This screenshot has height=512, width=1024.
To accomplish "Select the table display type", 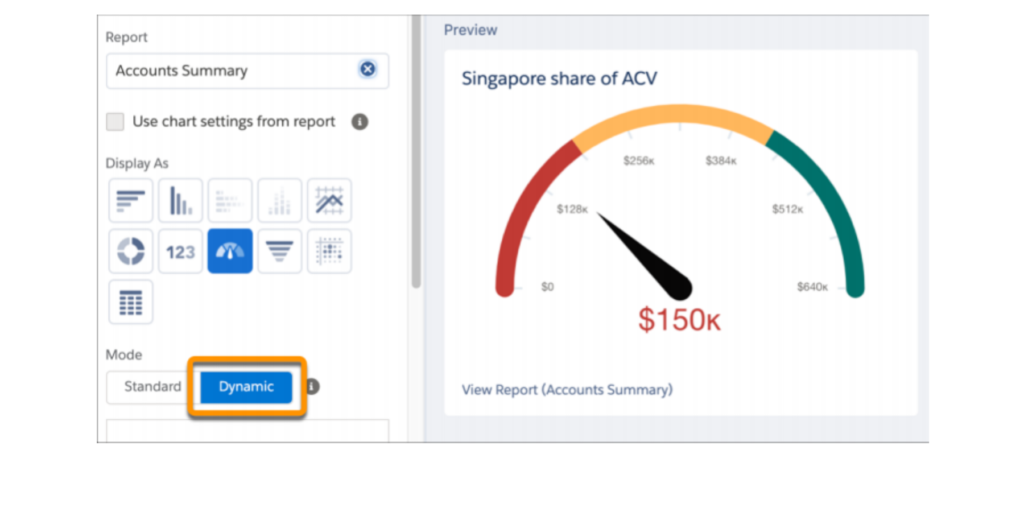I will 131,301.
